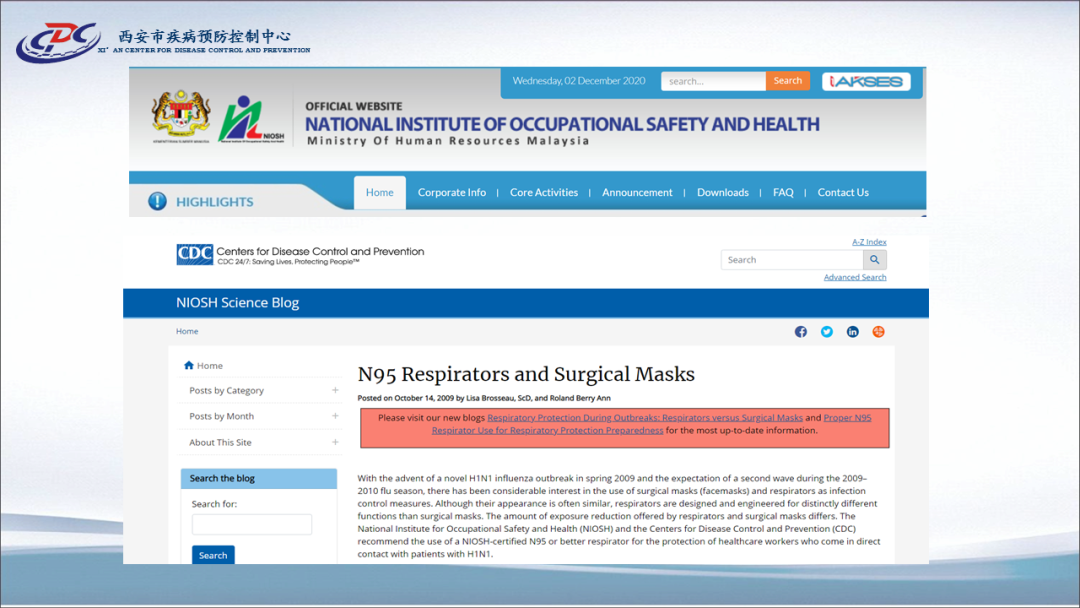Image resolution: width=1080 pixels, height=608 pixels.
Task: Open the FAQ menu item
Action: (783, 193)
